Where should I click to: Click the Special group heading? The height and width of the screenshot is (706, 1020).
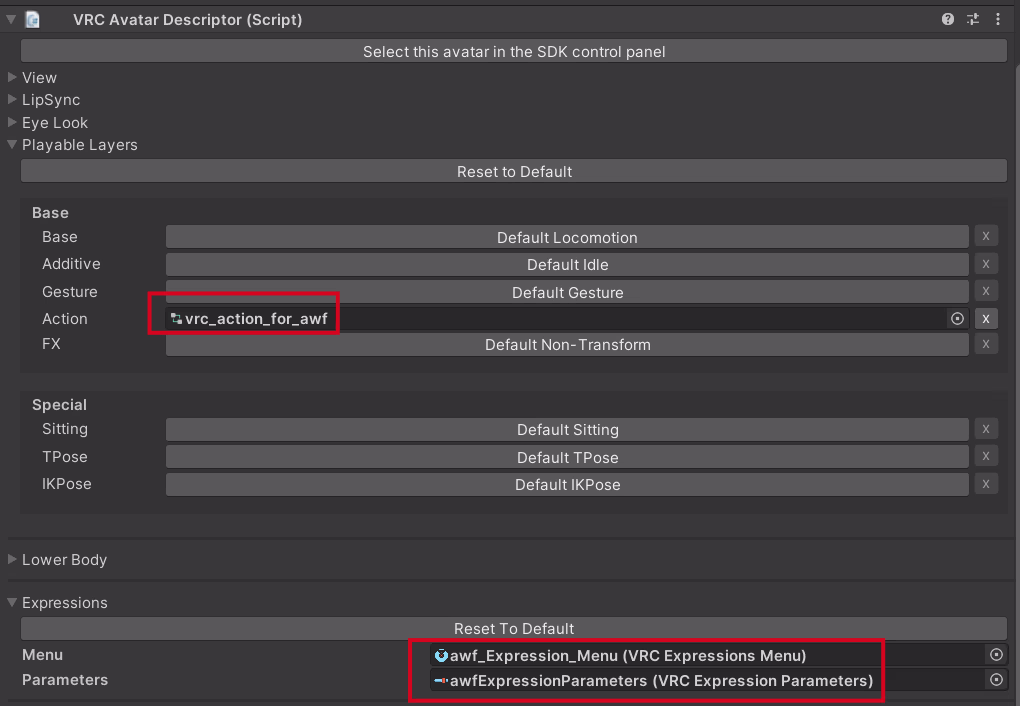pos(59,405)
